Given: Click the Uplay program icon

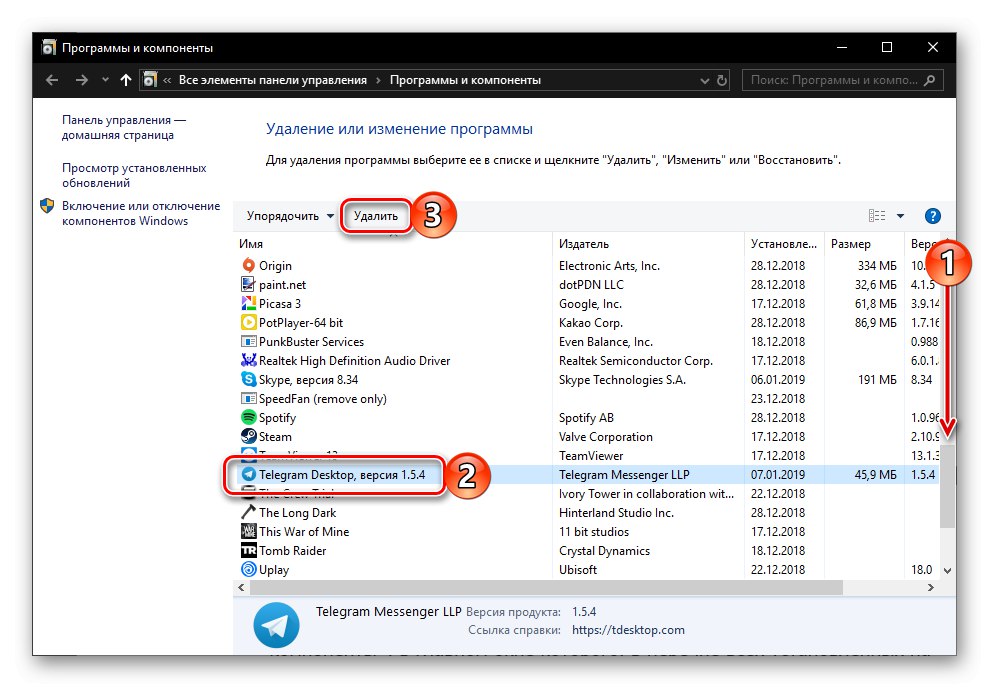Looking at the screenshot, I should (249, 569).
